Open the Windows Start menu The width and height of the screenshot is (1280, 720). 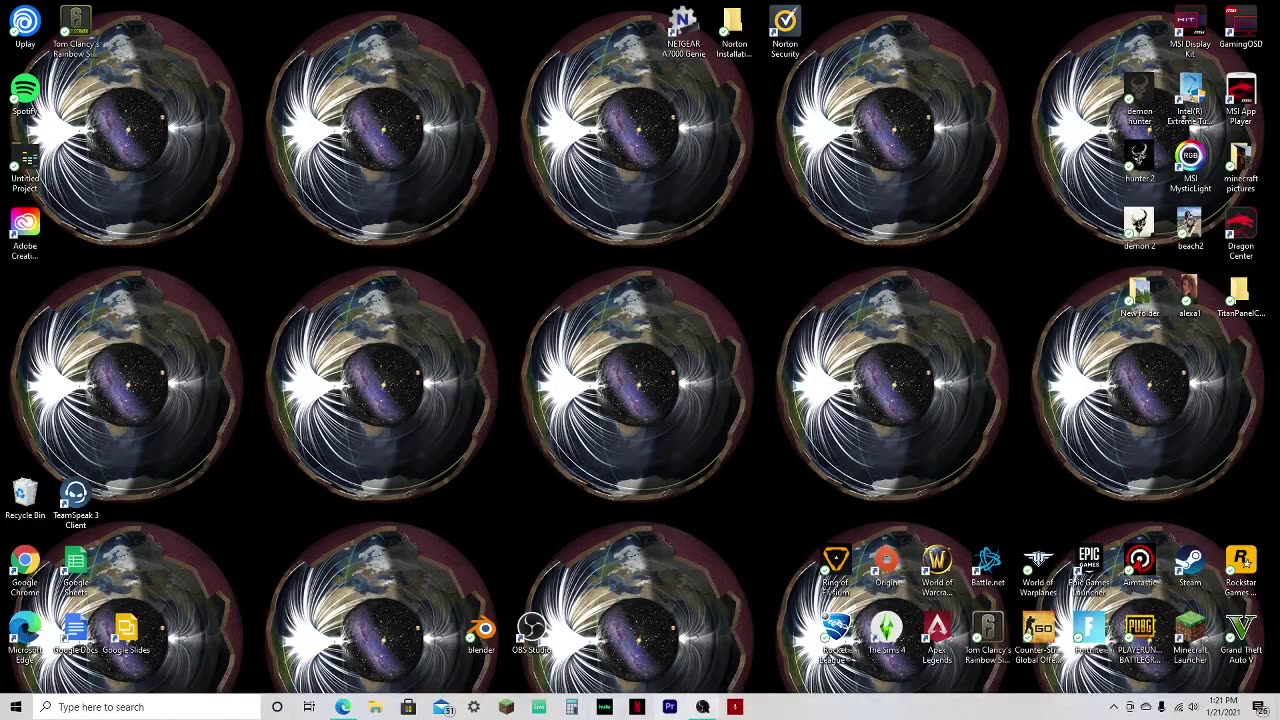(x=16, y=707)
